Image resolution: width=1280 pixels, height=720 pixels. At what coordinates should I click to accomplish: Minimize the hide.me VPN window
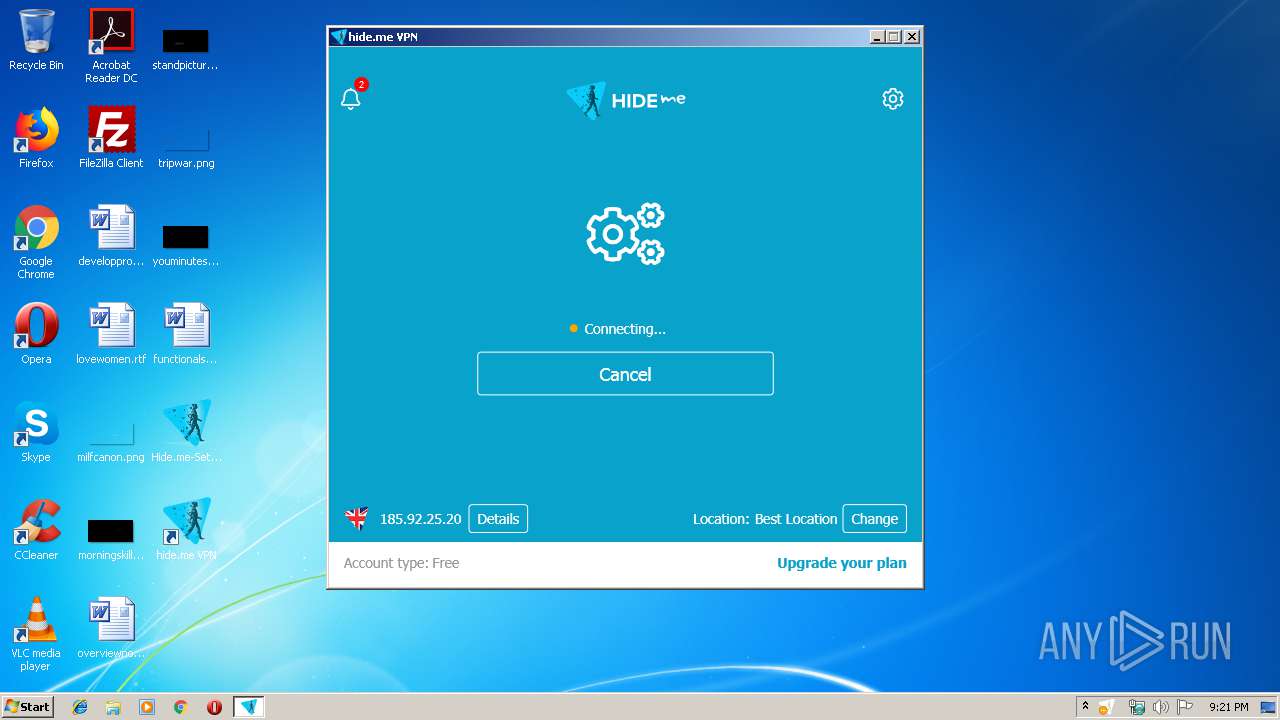[877, 37]
